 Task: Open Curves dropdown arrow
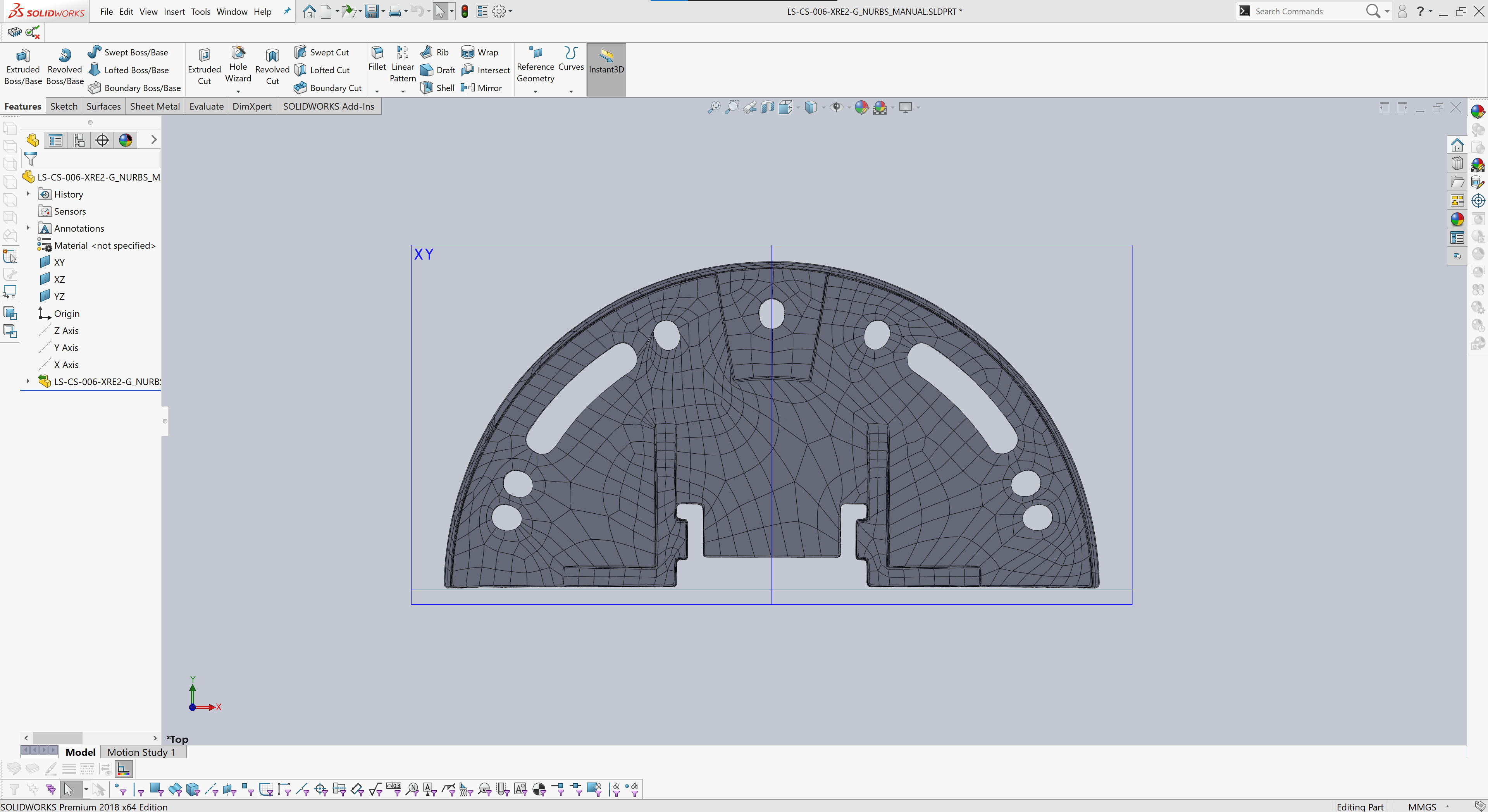[x=571, y=91]
